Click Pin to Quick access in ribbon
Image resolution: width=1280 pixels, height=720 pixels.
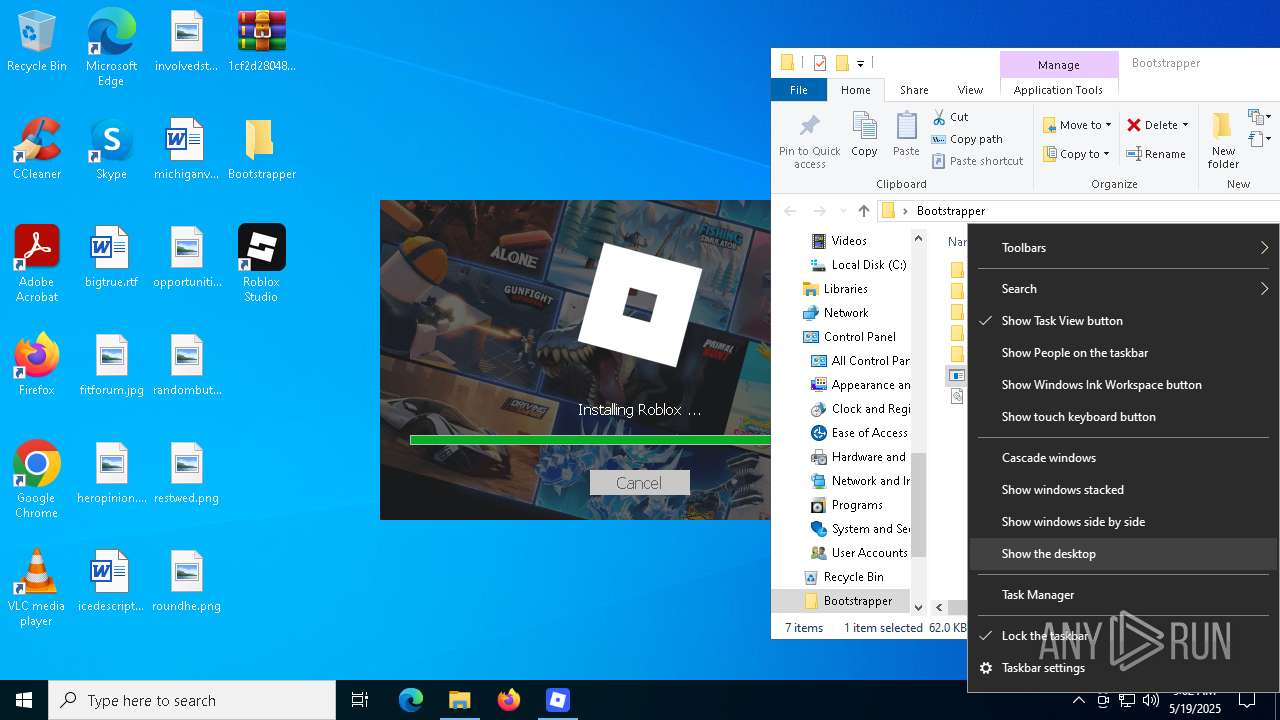coord(809,141)
